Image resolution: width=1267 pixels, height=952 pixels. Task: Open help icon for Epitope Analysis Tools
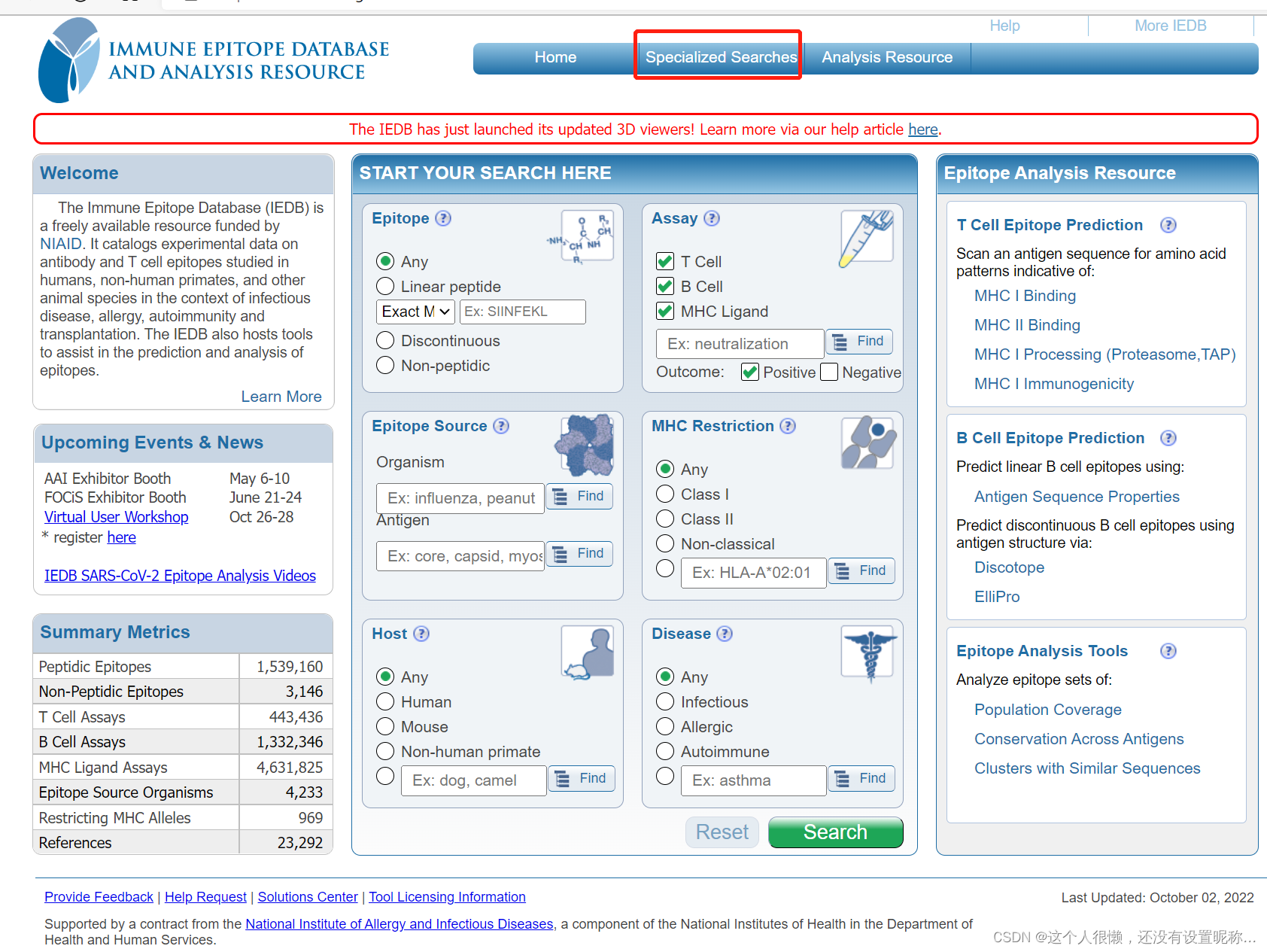pos(1168,651)
